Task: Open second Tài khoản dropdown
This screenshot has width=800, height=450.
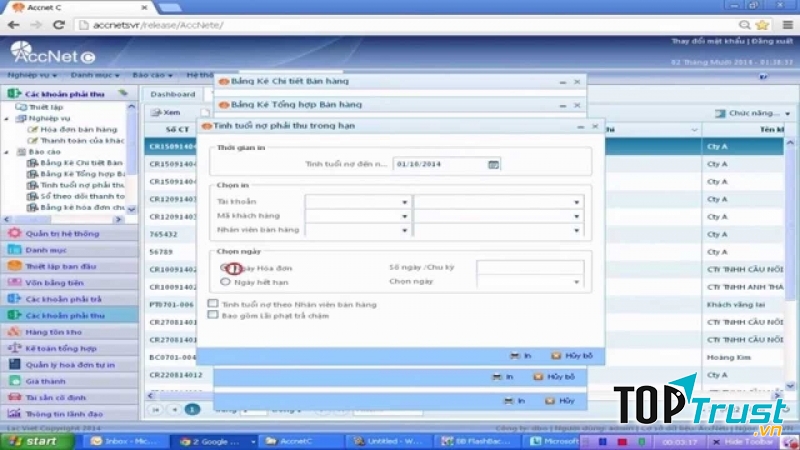Action: point(576,202)
